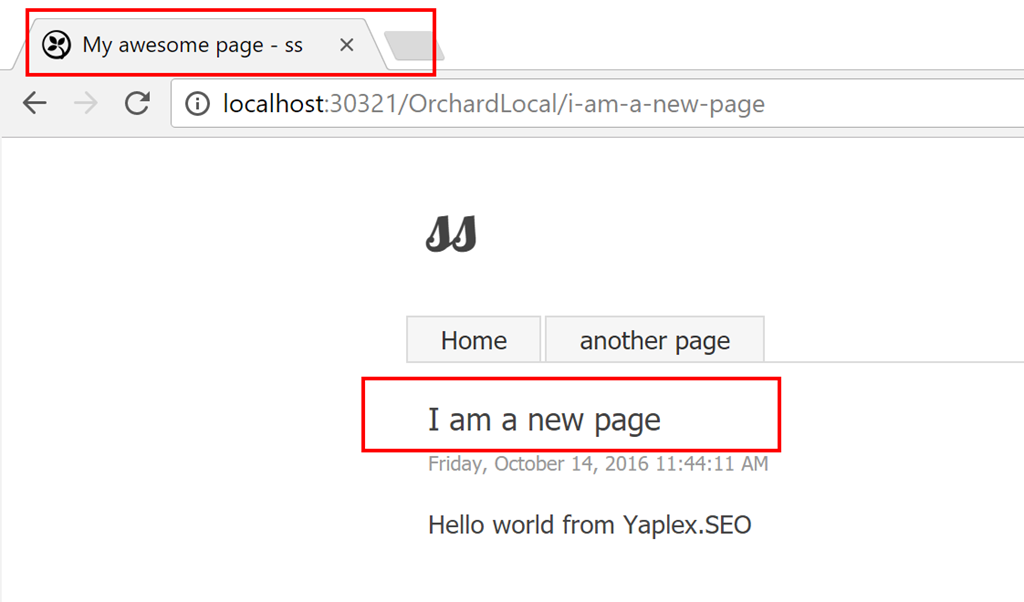Click the 'I am a new page' heading

click(x=544, y=419)
